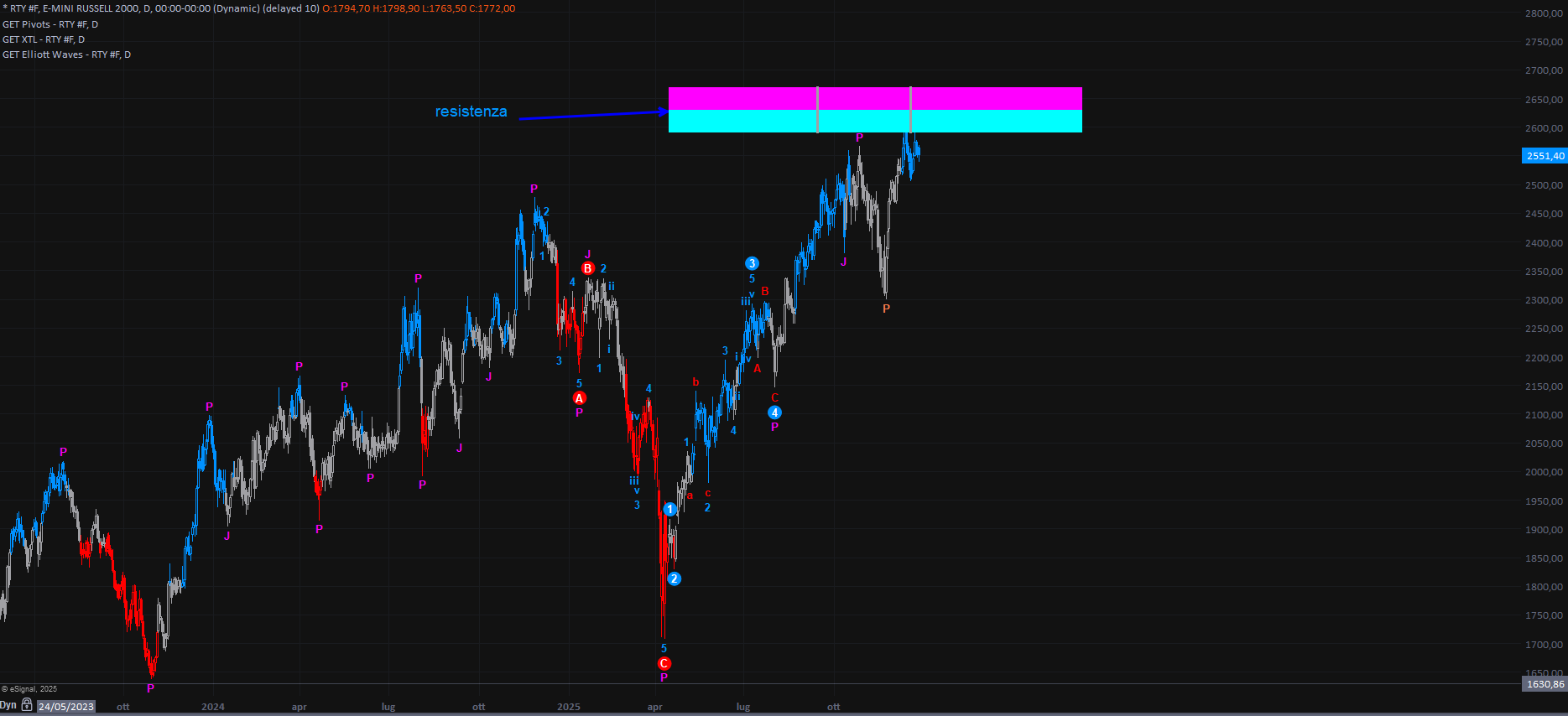This screenshot has height=716, width=1568.
Task: Select the resistenza text annotation
Action: coord(471,112)
